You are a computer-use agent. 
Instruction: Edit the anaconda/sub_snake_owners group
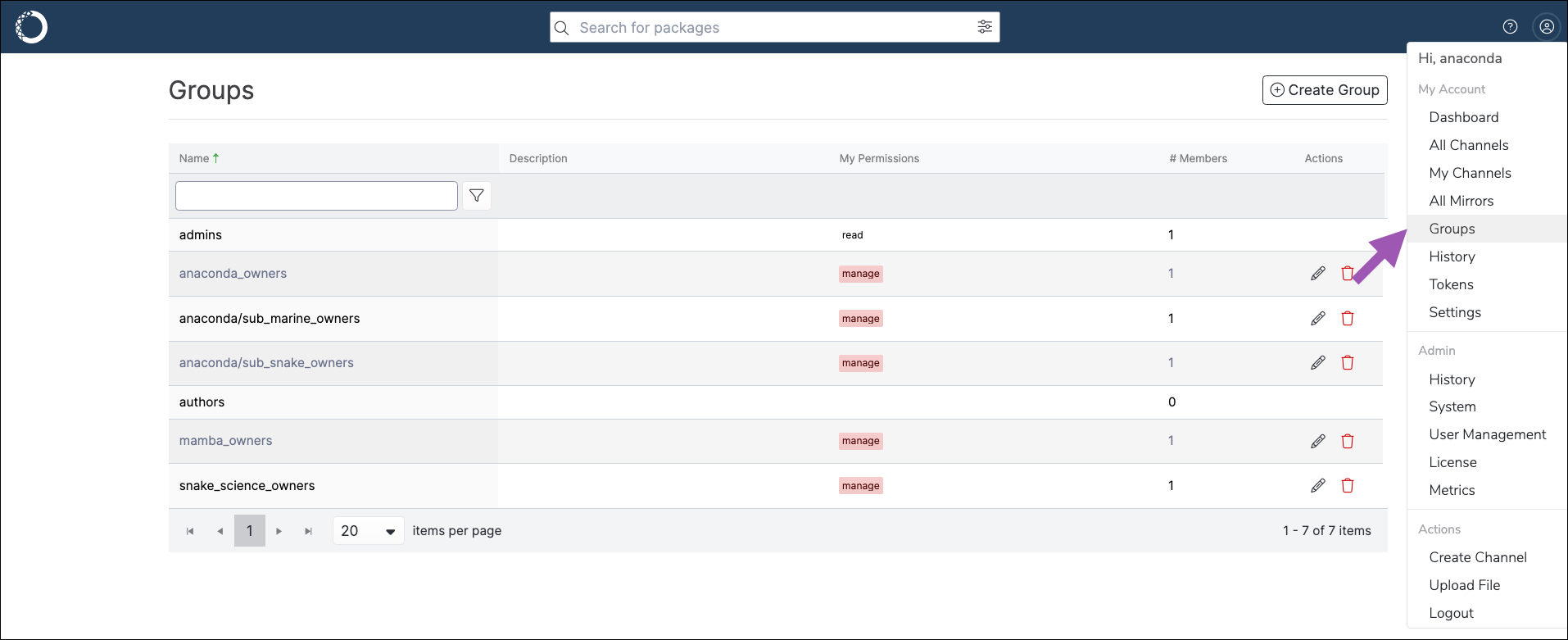[1318, 363]
